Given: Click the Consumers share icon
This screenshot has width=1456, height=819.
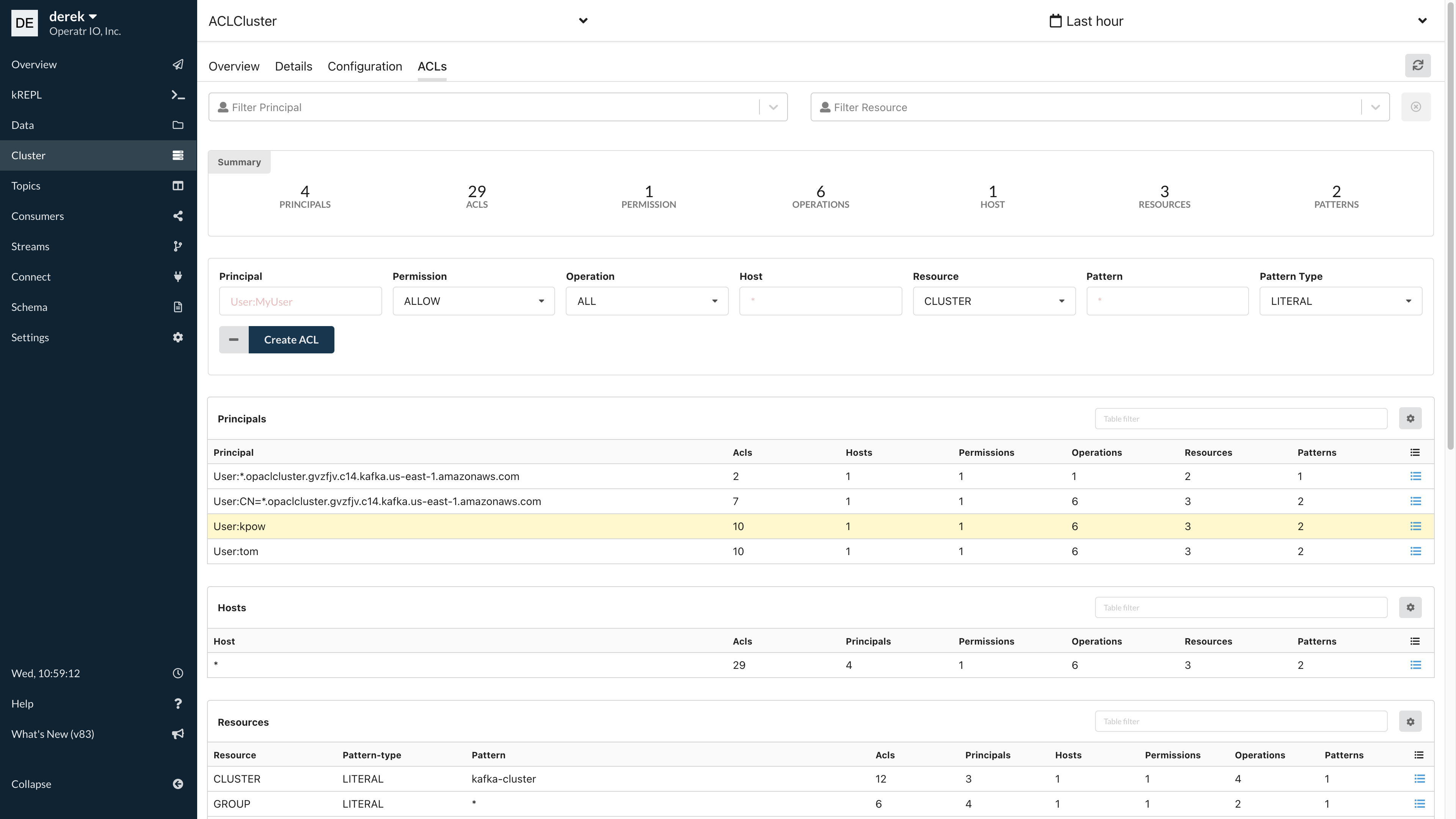Looking at the screenshot, I should point(177,216).
